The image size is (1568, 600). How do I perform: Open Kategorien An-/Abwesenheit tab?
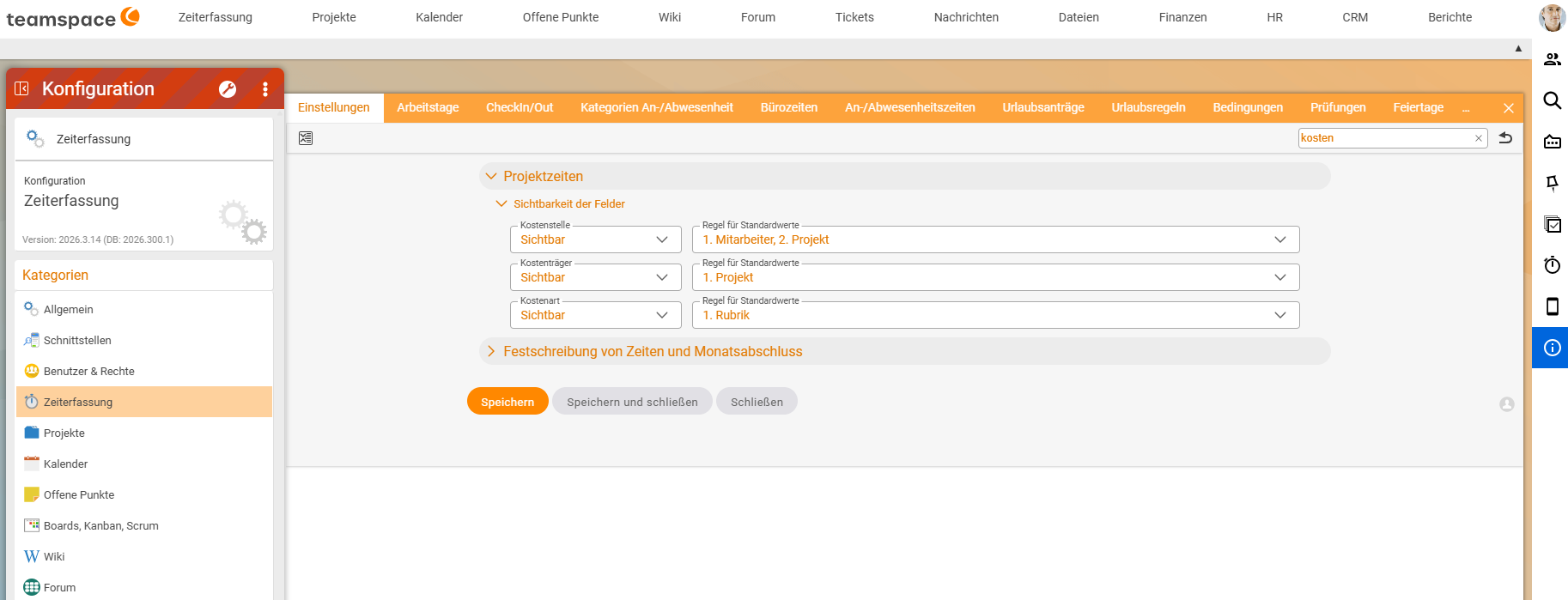pos(657,107)
